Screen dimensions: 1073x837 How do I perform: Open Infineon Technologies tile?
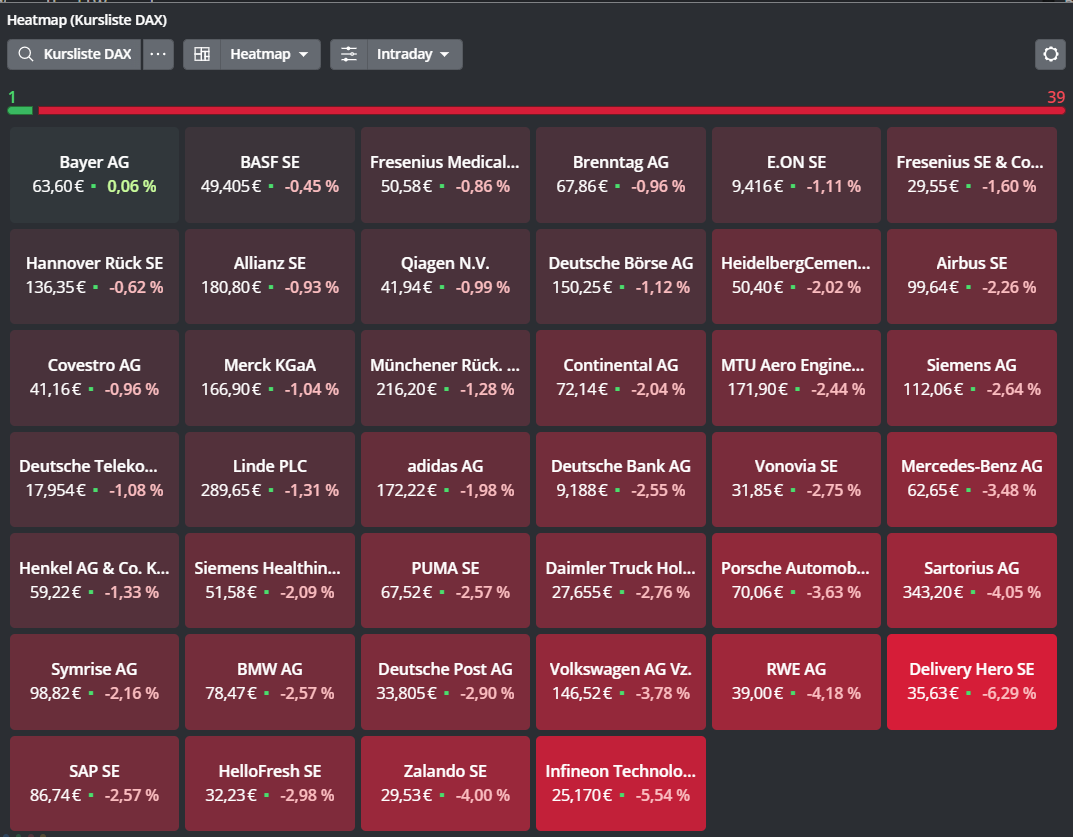[621, 784]
